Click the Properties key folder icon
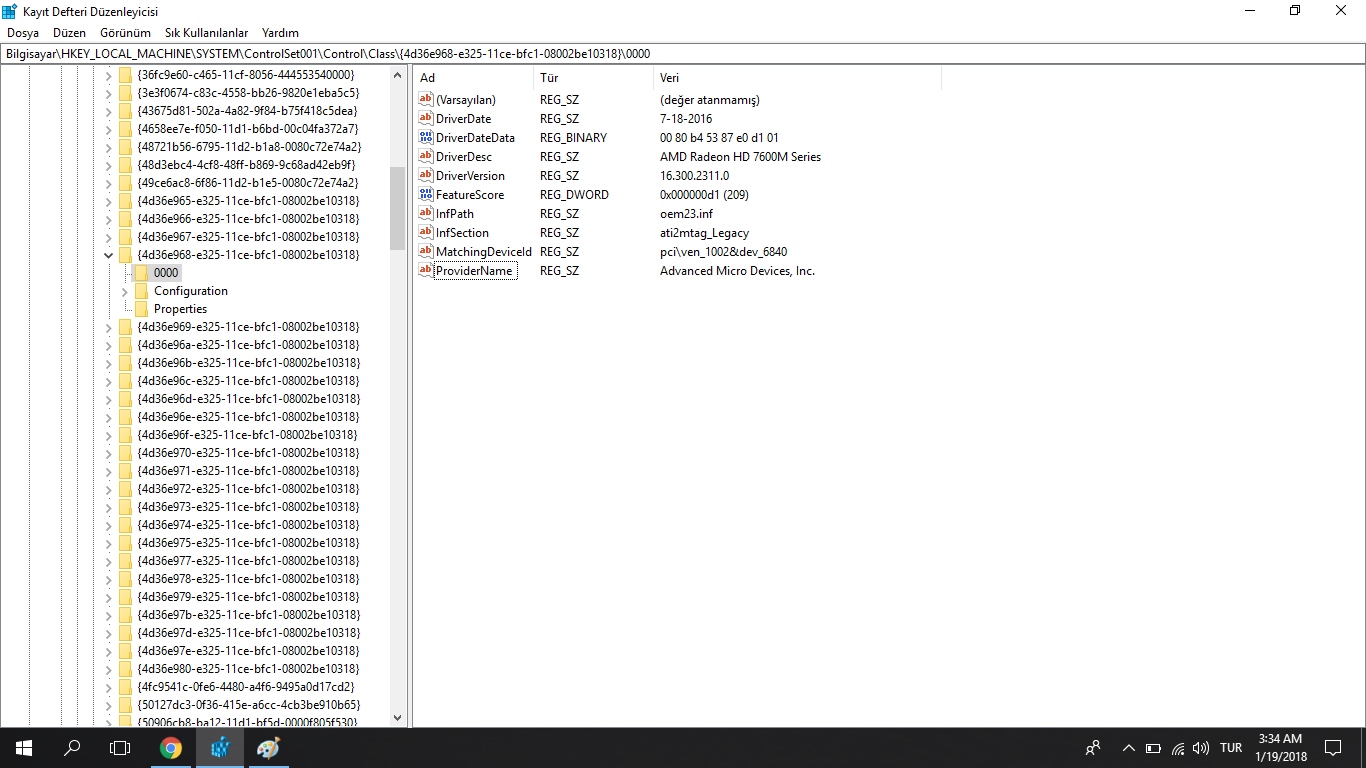This screenshot has height=768, width=1366. (141, 309)
